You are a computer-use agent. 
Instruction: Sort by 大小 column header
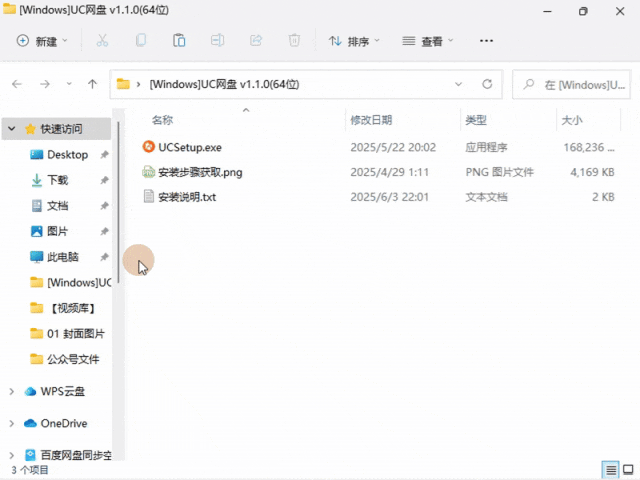click(572, 120)
